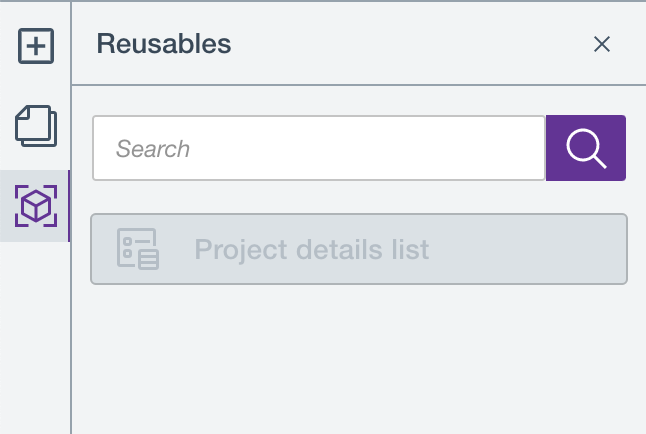Click the list icon beside Project details list

(138, 249)
